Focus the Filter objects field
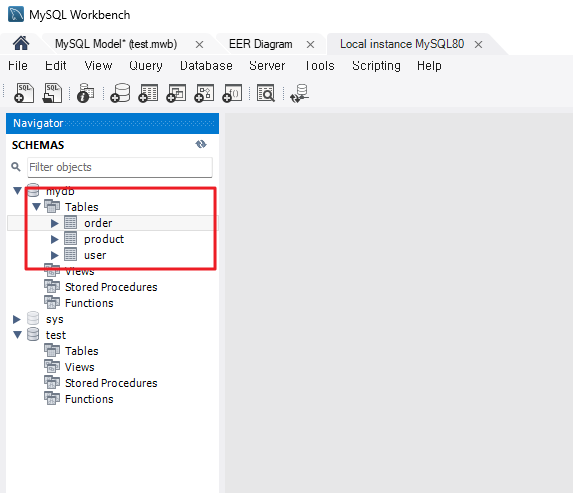The width and height of the screenshot is (573, 493). pyautogui.click(x=120, y=167)
